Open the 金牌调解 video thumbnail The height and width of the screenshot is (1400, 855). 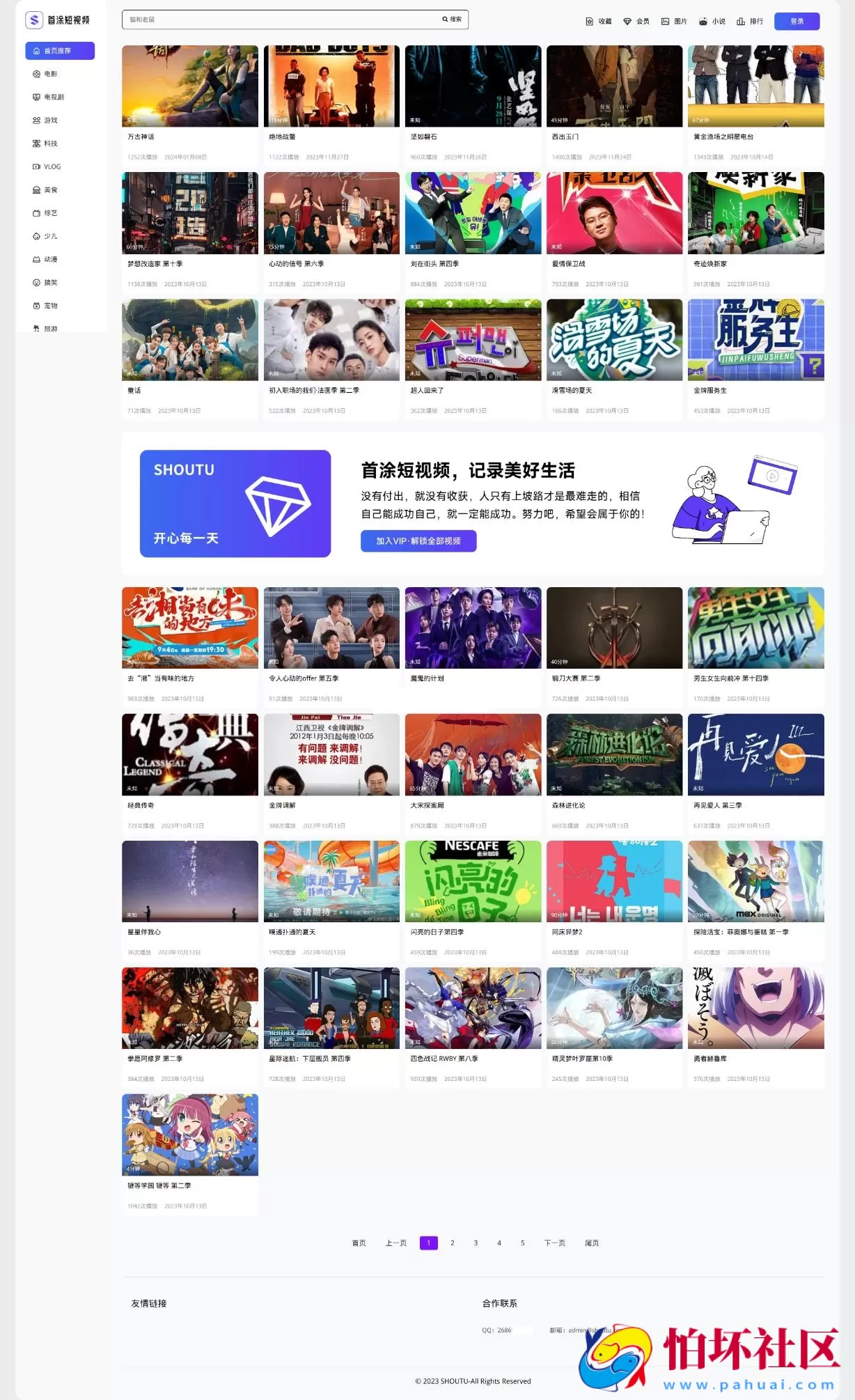click(331, 754)
